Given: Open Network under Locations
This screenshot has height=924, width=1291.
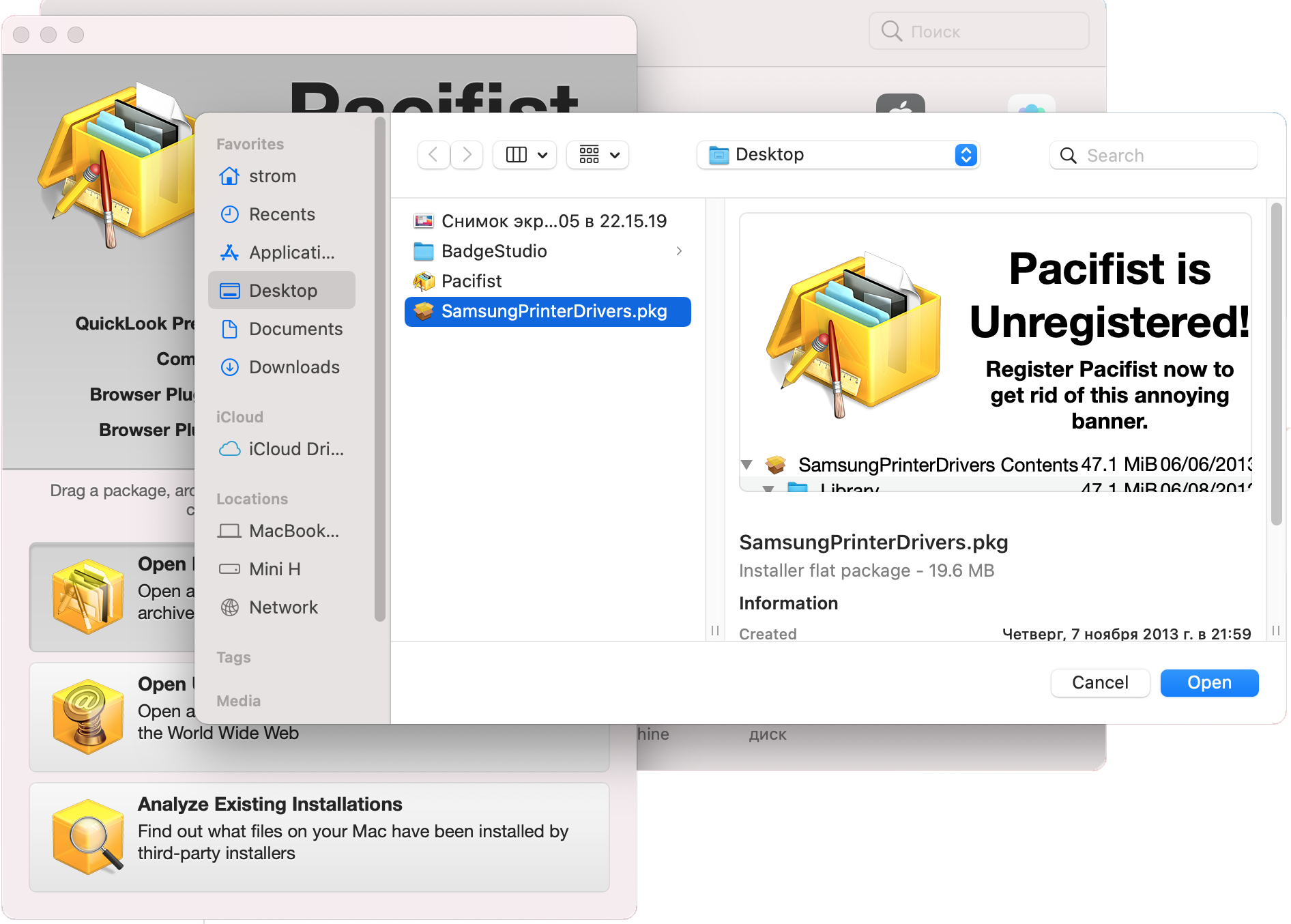Looking at the screenshot, I should [282, 607].
